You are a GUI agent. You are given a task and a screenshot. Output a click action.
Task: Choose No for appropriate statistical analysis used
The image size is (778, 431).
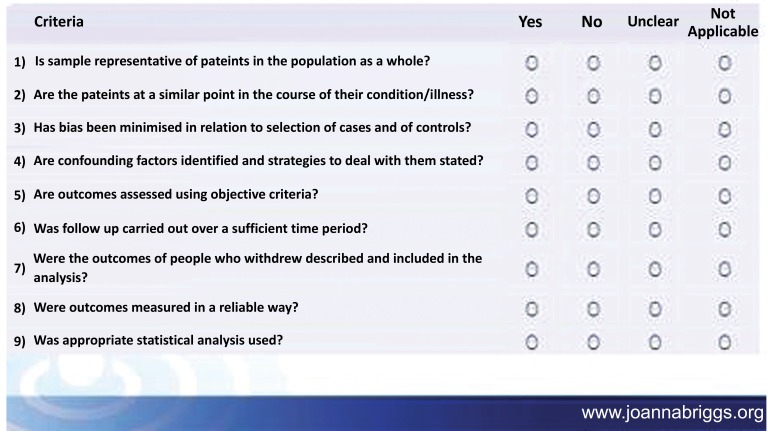click(593, 342)
